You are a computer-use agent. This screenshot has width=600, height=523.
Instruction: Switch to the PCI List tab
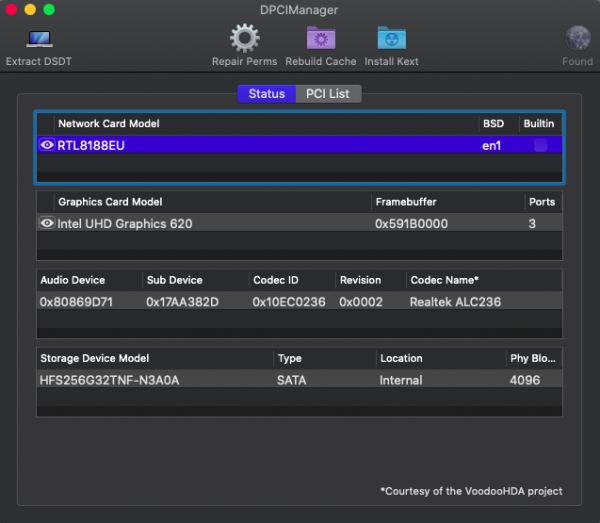click(x=328, y=94)
